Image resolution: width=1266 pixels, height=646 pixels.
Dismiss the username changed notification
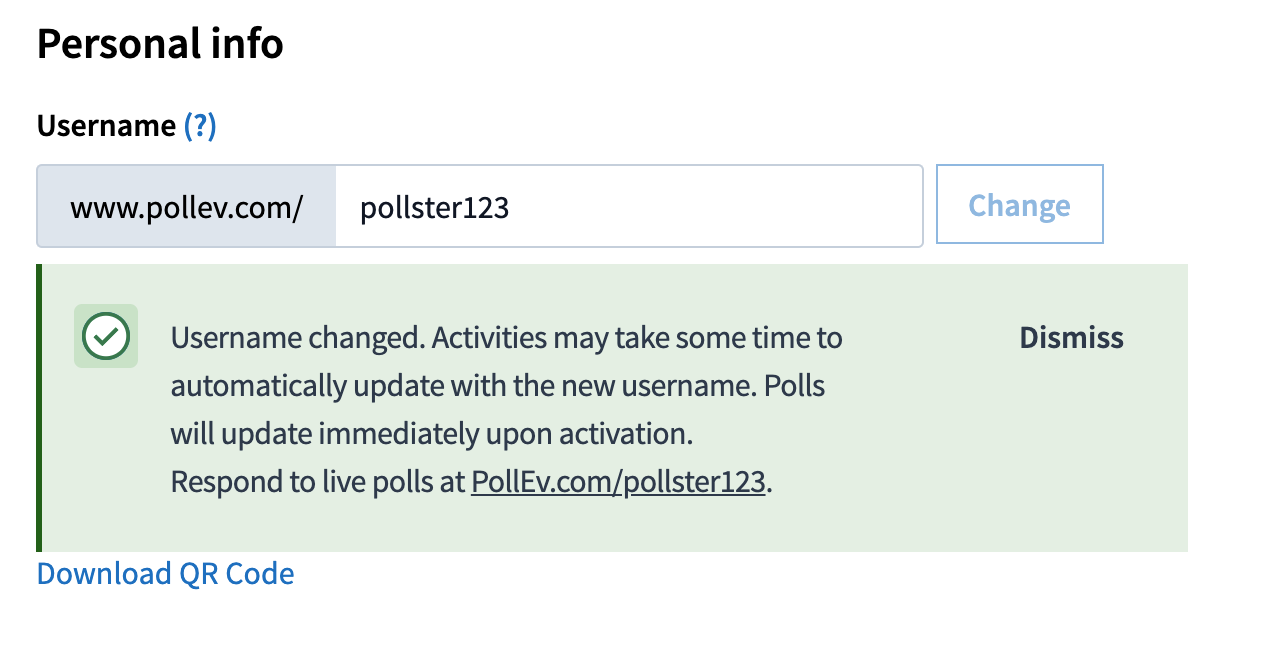click(x=1071, y=338)
